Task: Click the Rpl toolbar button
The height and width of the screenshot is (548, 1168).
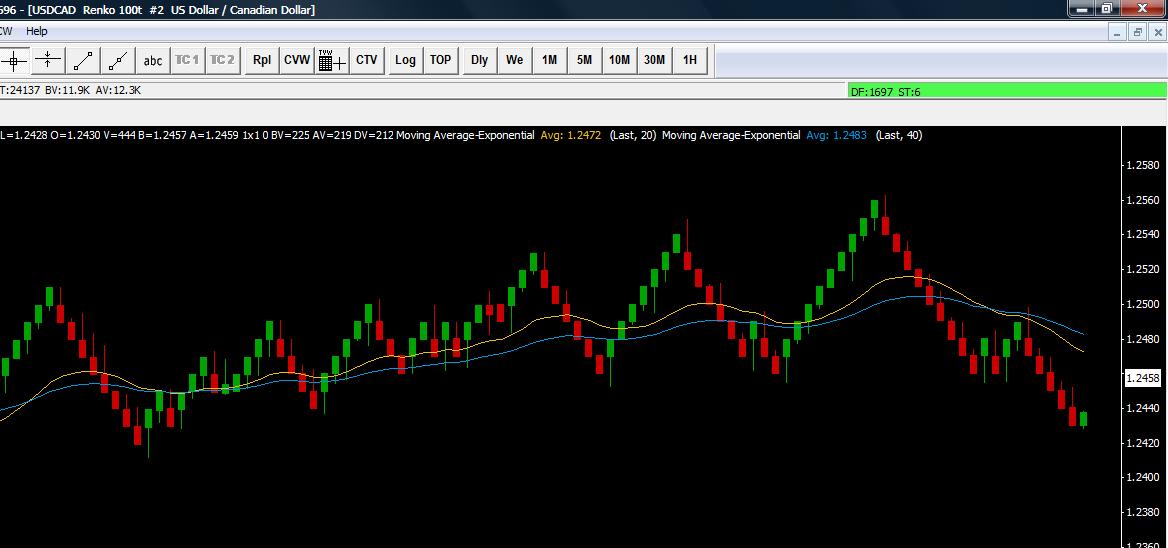Action: (x=262, y=60)
